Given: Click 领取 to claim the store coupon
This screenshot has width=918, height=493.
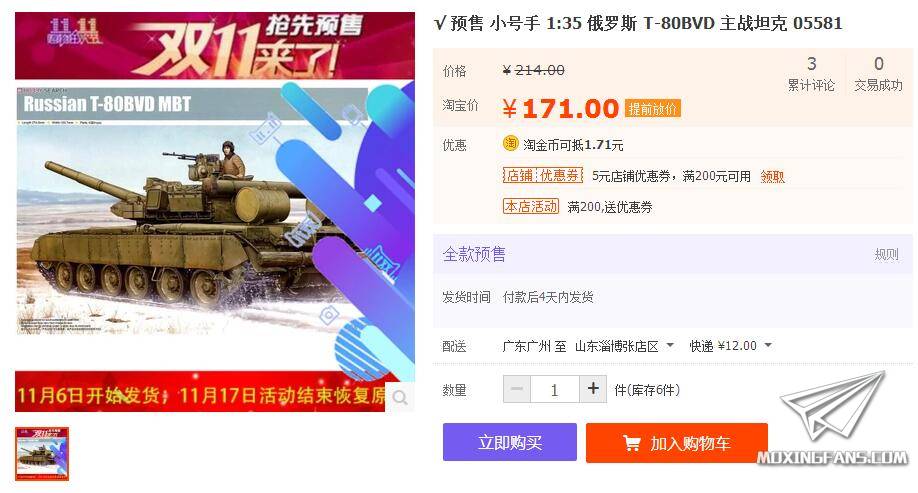Looking at the screenshot, I should (x=772, y=176).
